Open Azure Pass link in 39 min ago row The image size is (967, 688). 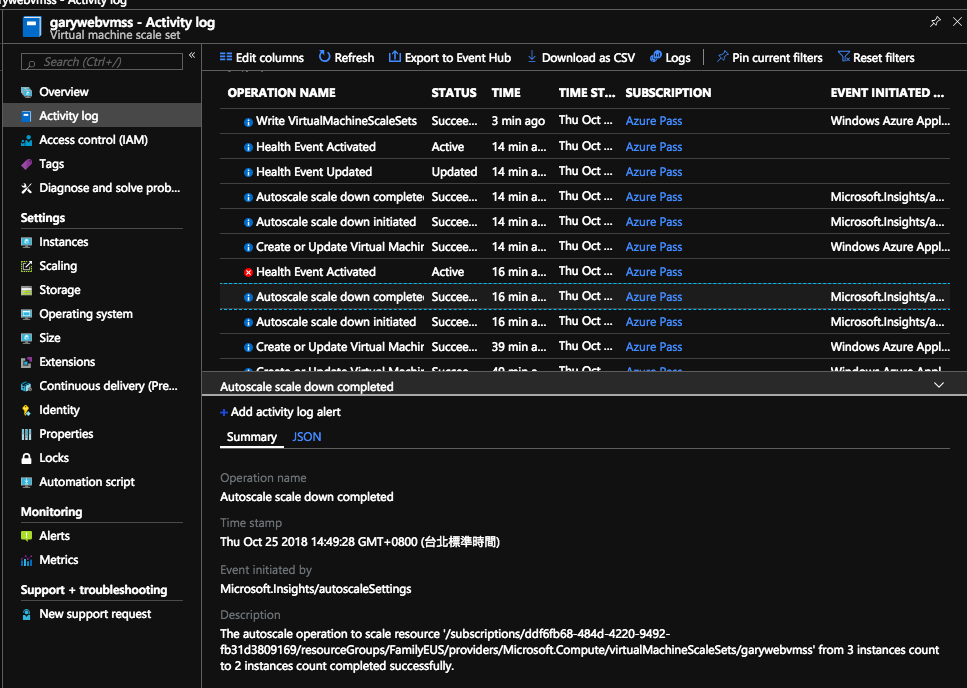point(654,347)
